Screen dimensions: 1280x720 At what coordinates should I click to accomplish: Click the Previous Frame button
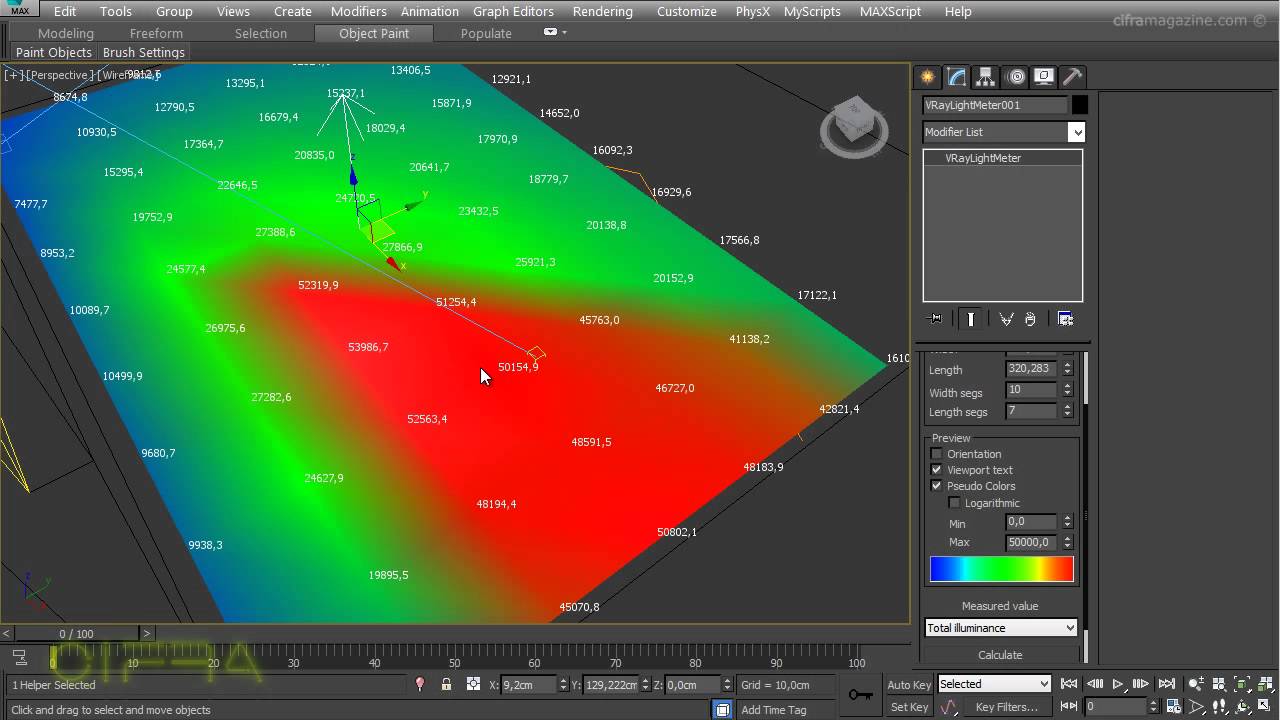1094,684
